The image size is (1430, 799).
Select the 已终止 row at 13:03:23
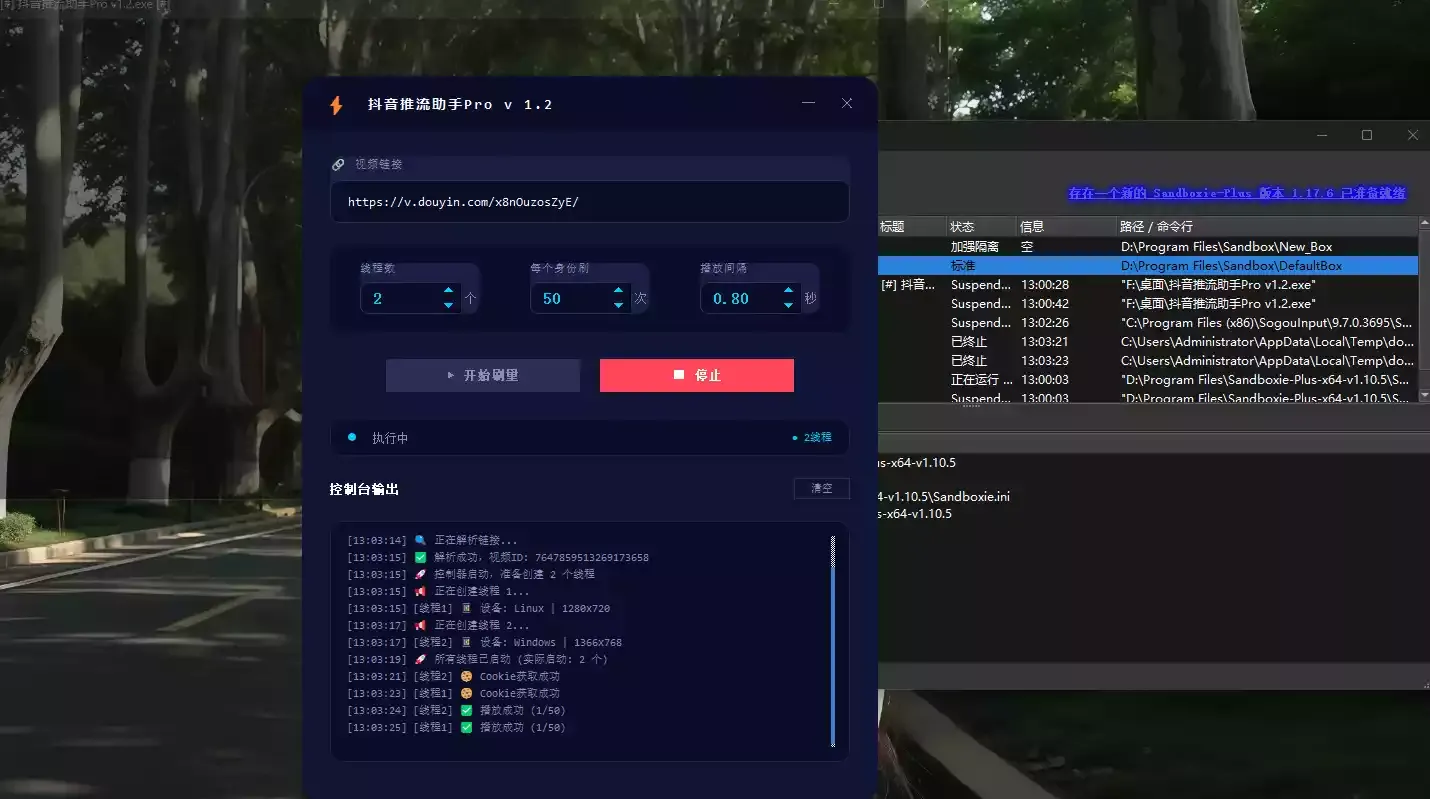tap(1148, 361)
